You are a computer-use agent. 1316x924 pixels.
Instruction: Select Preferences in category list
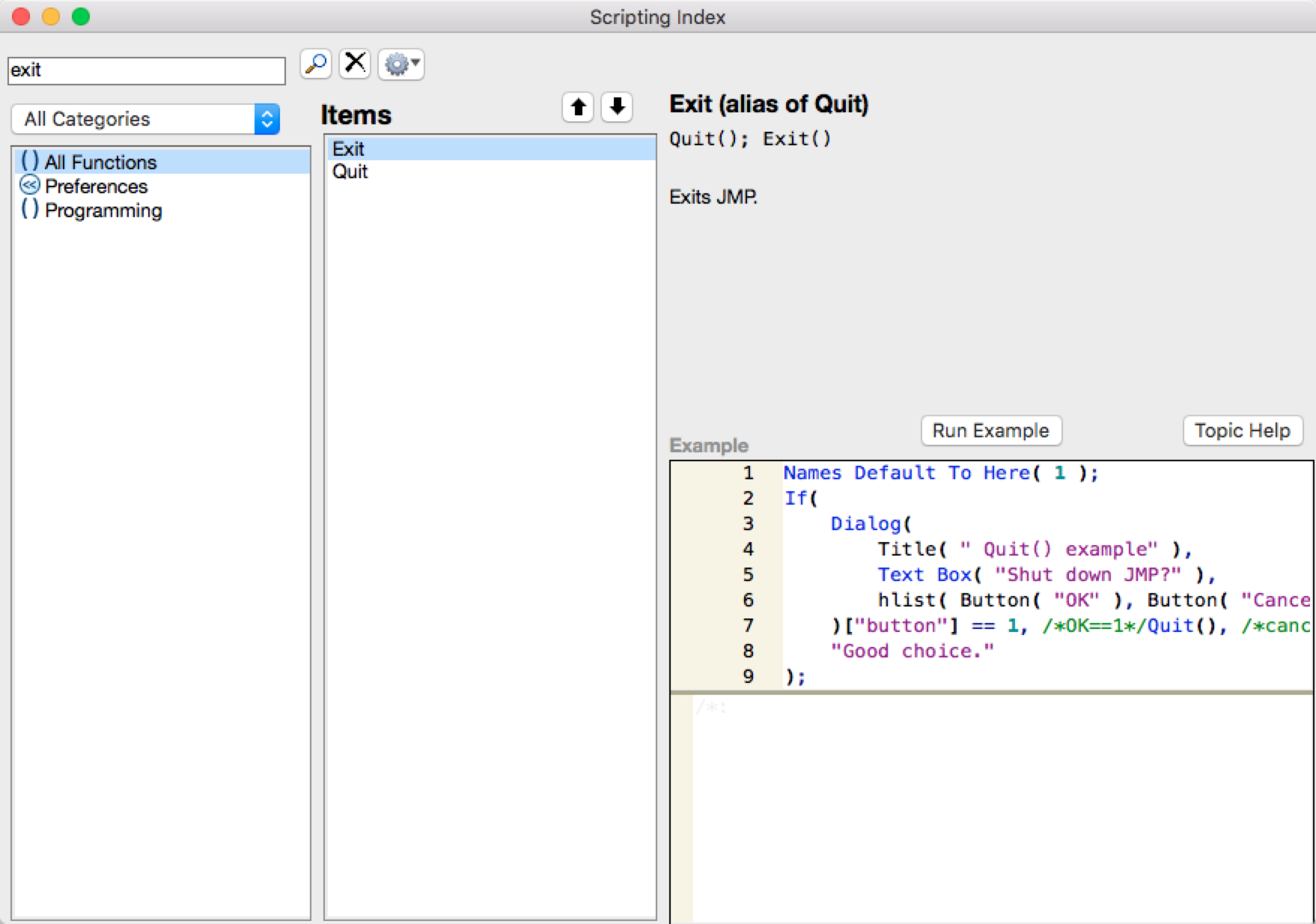pos(96,186)
